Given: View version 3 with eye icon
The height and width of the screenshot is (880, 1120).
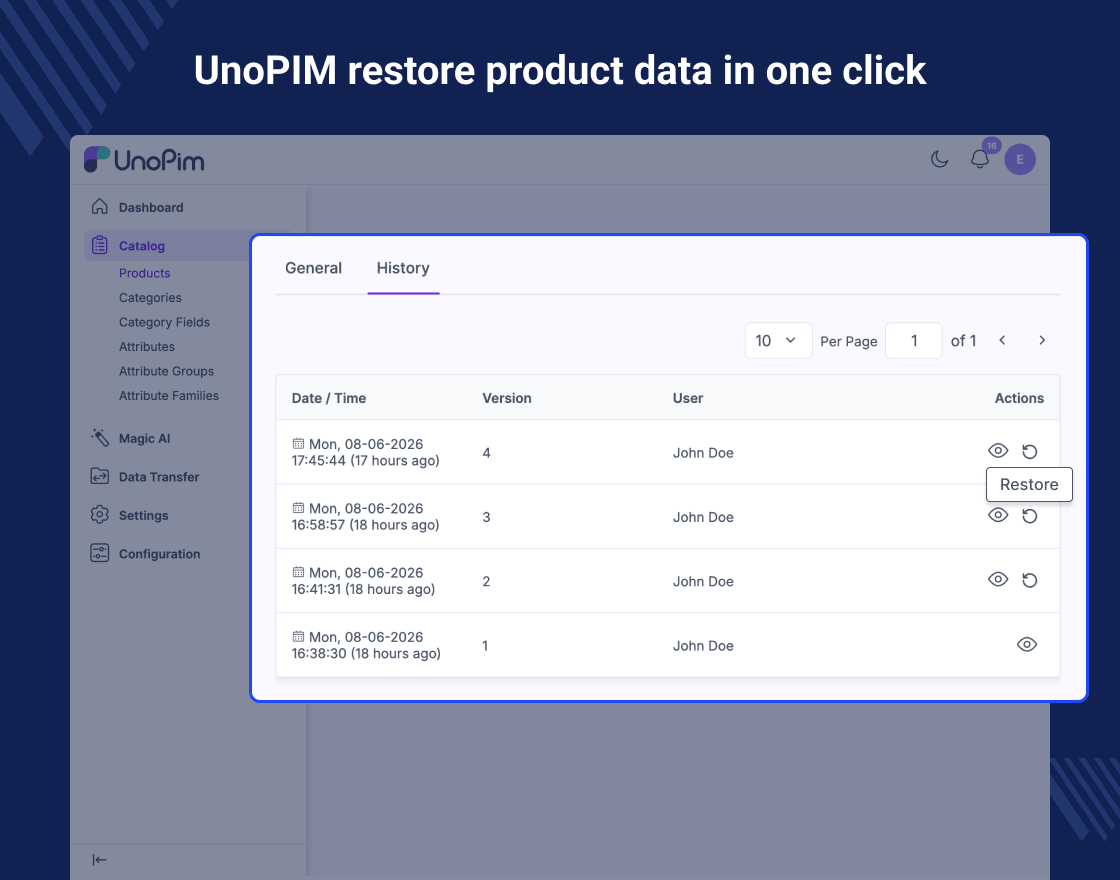Looking at the screenshot, I should pos(998,515).
